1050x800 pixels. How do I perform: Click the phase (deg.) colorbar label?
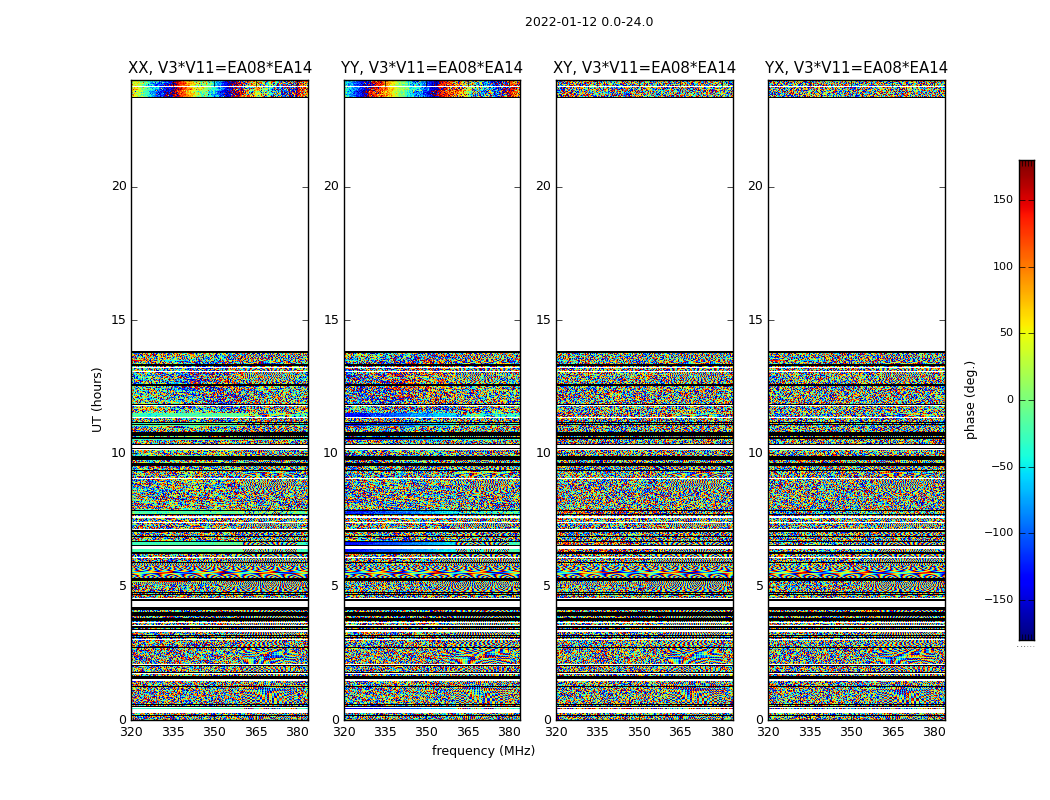coord(970,399)
